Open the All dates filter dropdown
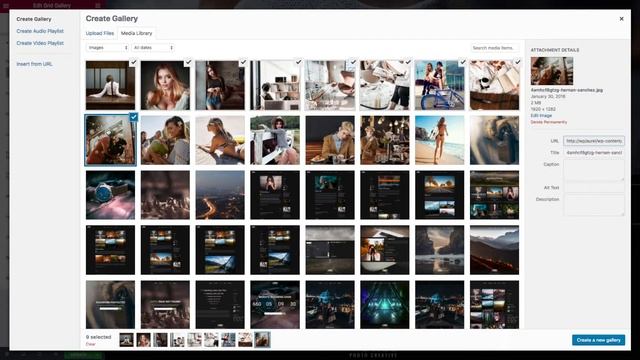Image resolution: width=640 pixels, height=360 pixels. tap(153, 48)
